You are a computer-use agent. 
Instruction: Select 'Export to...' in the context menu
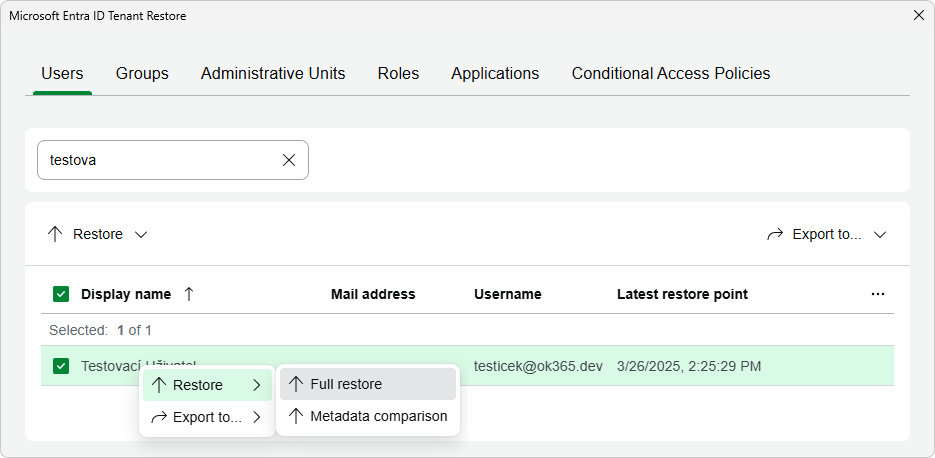207,417
